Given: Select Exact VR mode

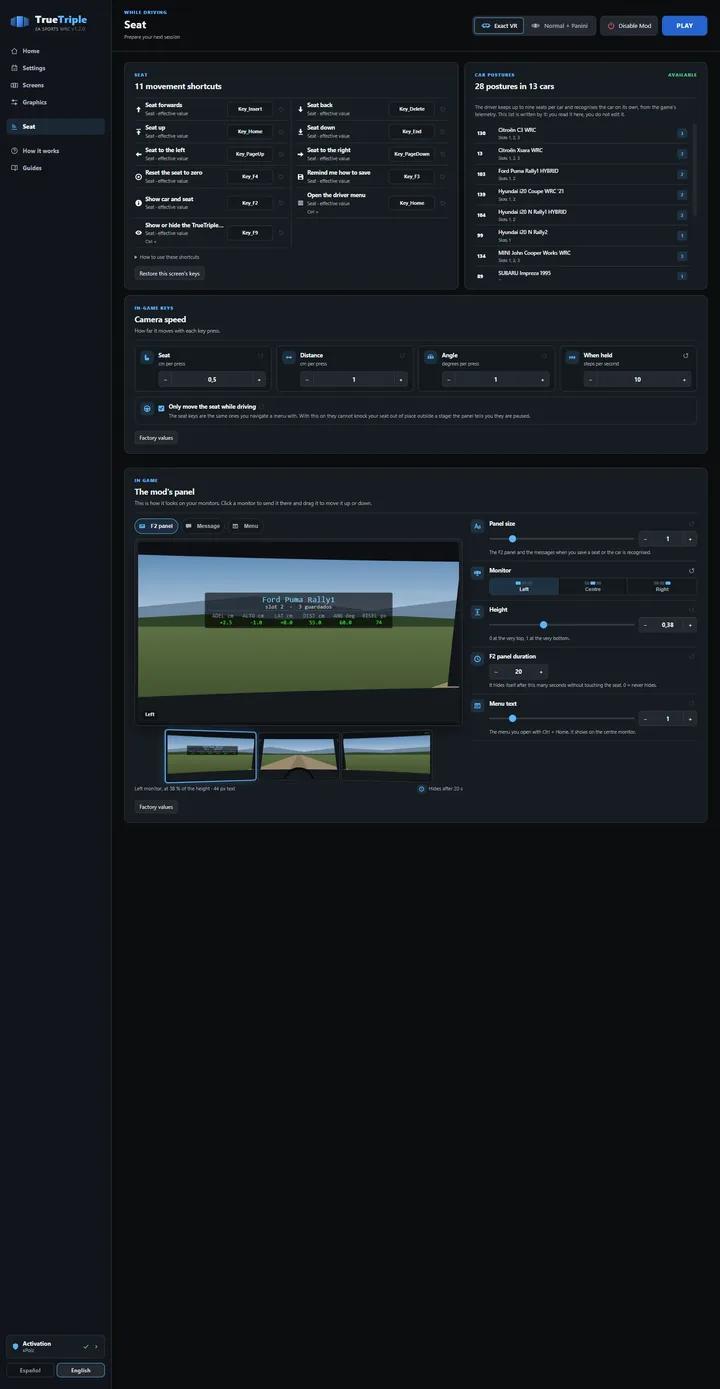Looking at the screenshot, I should click(x=499, y=26).
